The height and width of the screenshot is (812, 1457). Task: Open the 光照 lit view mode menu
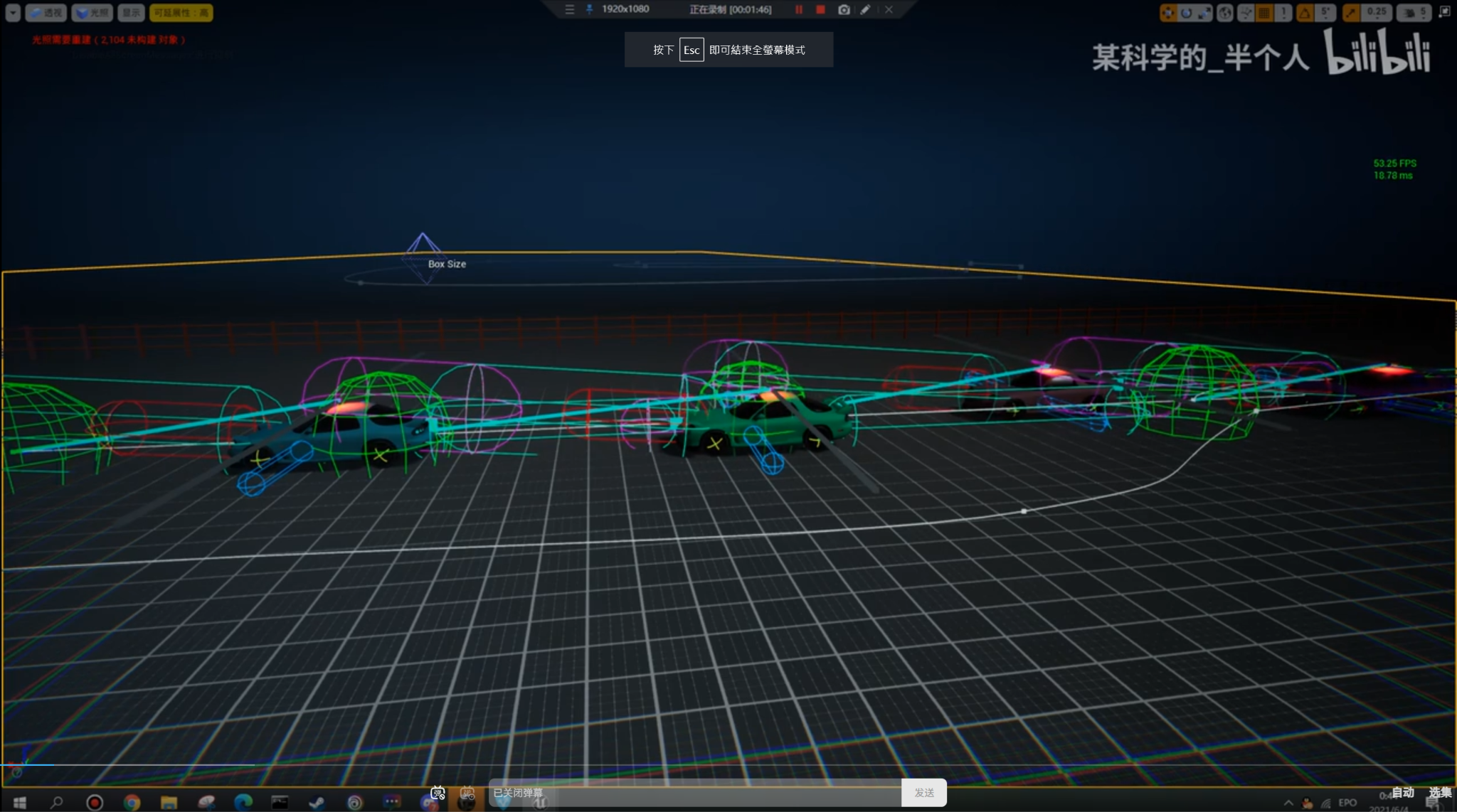coord(92,13)
